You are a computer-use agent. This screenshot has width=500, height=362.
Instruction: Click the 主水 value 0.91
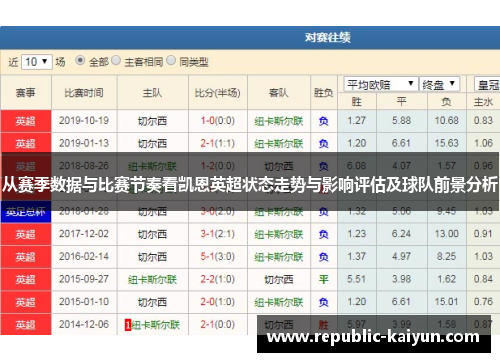point(483,234)
